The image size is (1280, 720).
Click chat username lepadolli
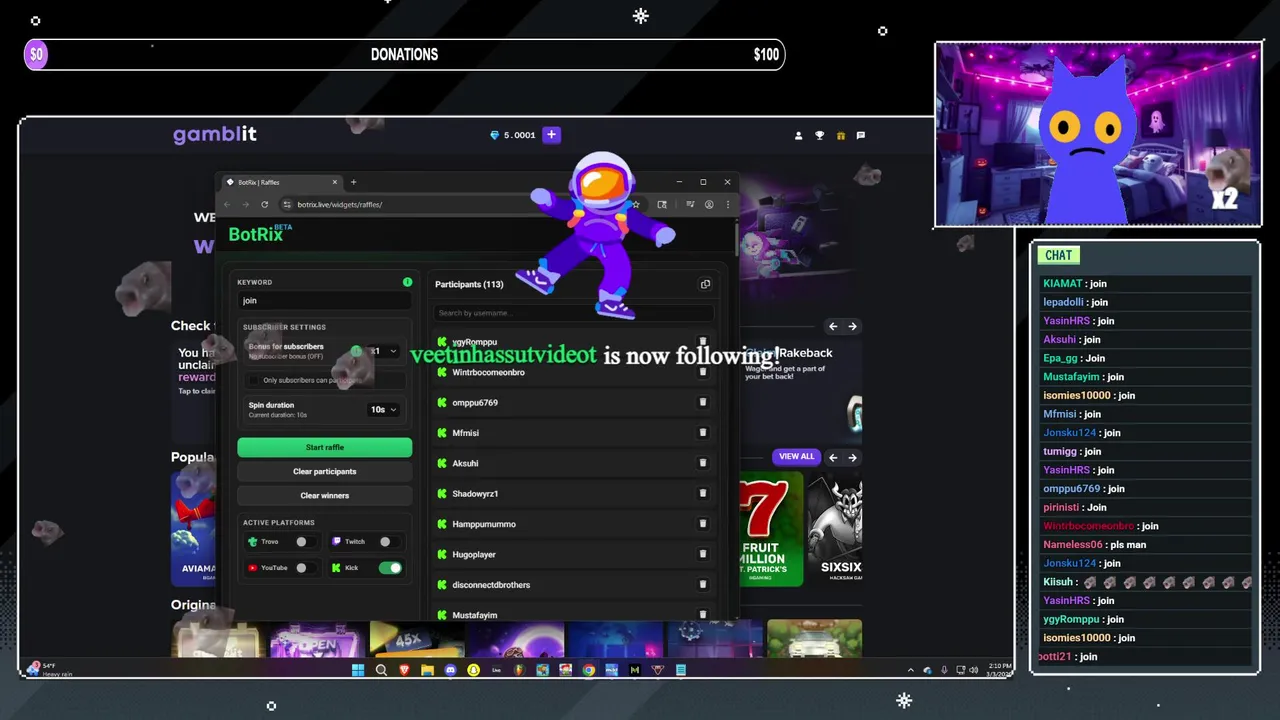pos(1063,302)
